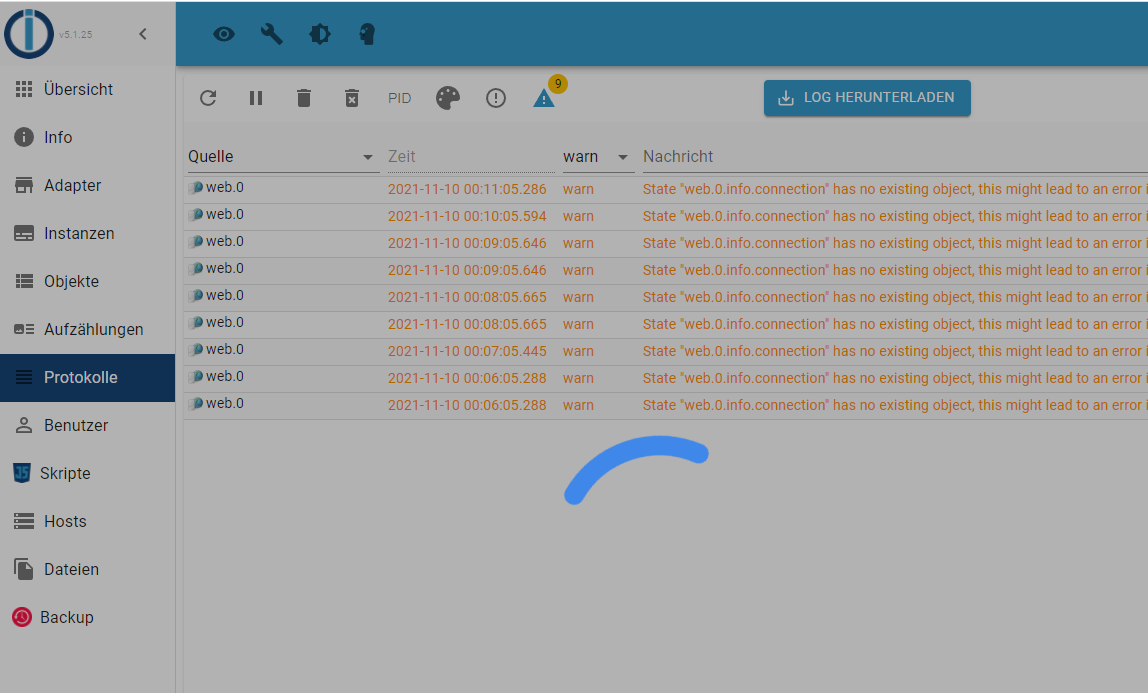
Task: Click the Skripte JS icon
Action: pos(21,473)
